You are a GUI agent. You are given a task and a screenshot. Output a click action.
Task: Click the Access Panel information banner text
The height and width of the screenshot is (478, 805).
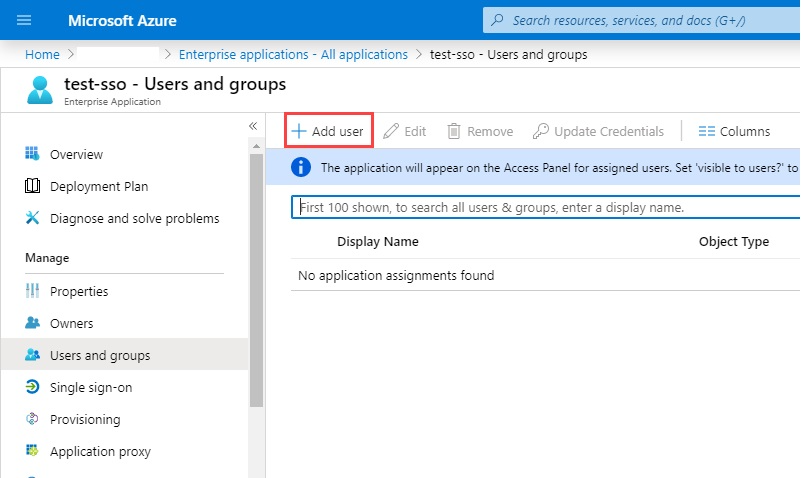pos(560,168)
